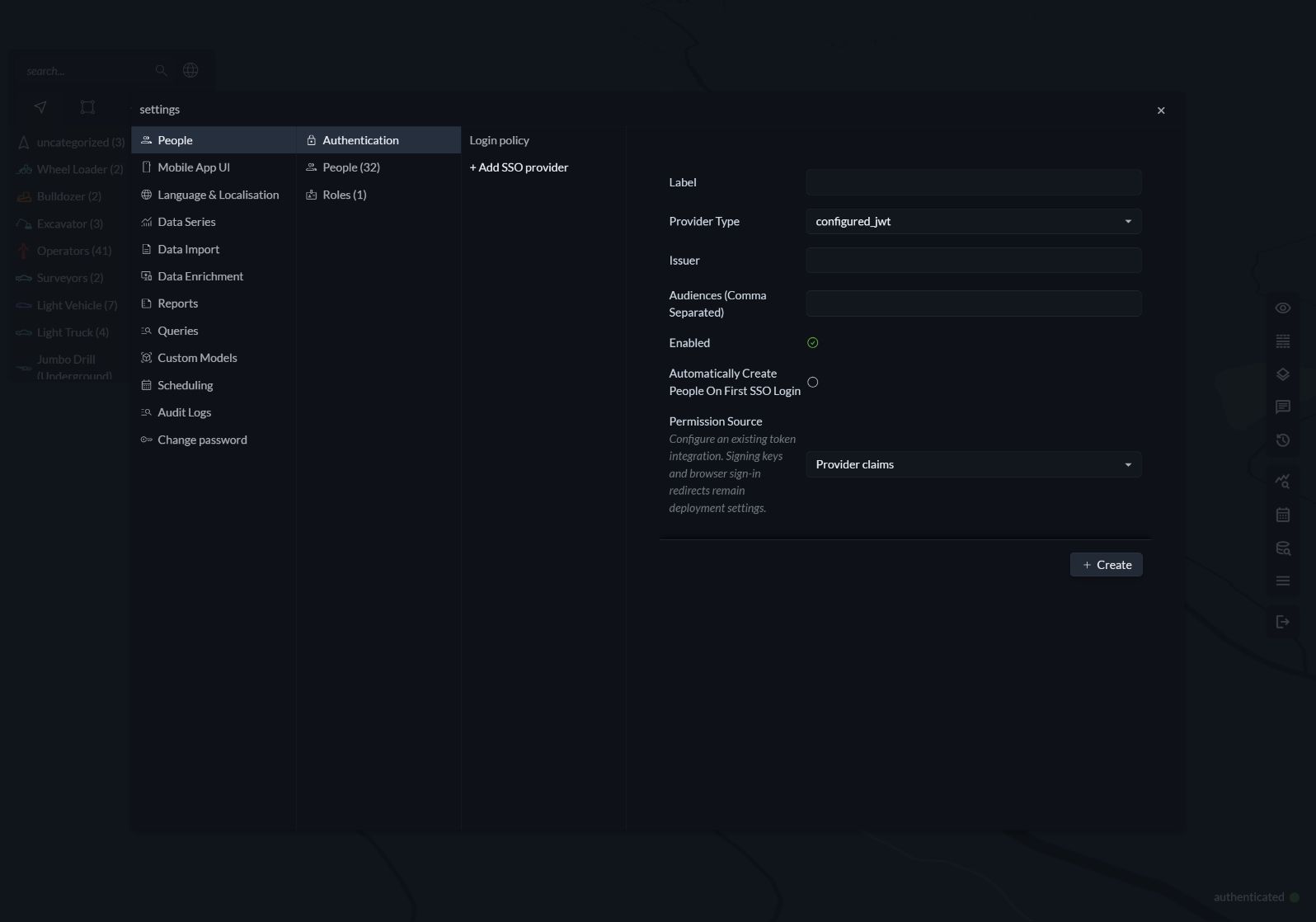This screenshot has width=1316, height=922.
Task: Click the database search icon in right sidebar
Action: (1283, 548)
